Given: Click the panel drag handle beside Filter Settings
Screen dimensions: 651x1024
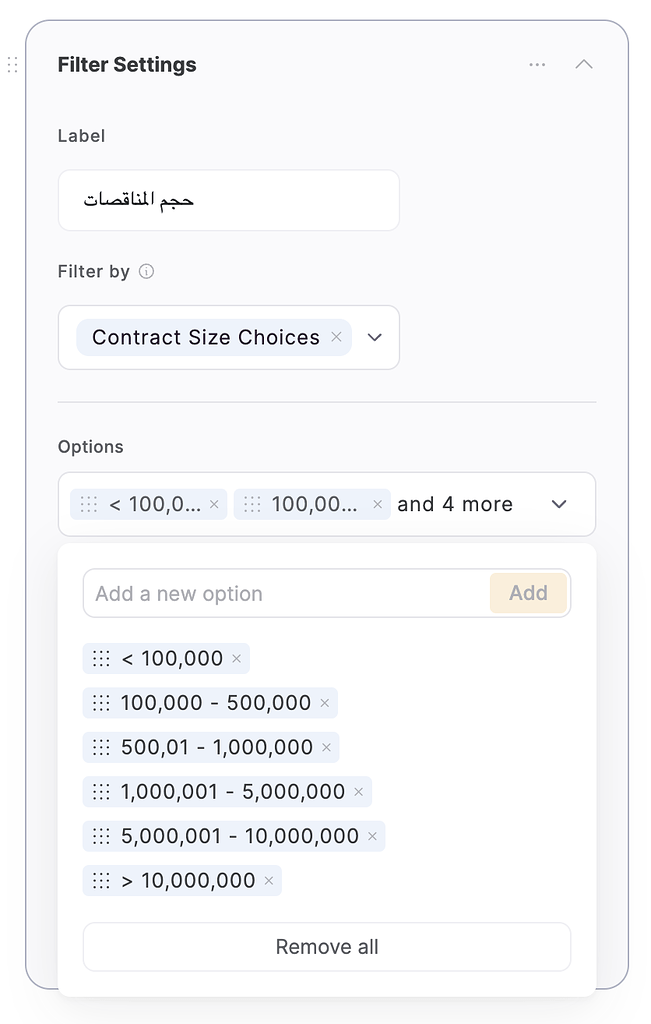Looking at the screenshot, I should (13, 65).
